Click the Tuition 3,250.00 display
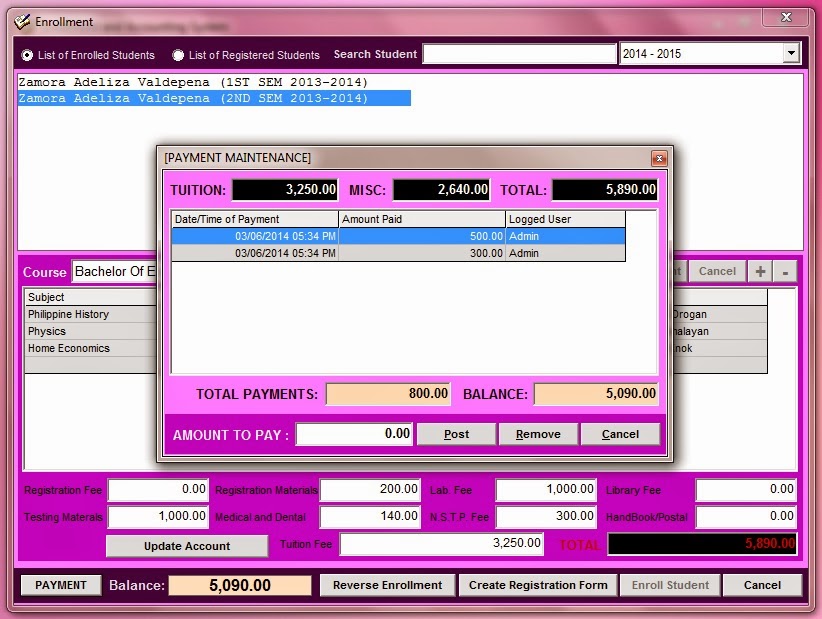Viewport: 822px width, 619px height. pos(285,190)
